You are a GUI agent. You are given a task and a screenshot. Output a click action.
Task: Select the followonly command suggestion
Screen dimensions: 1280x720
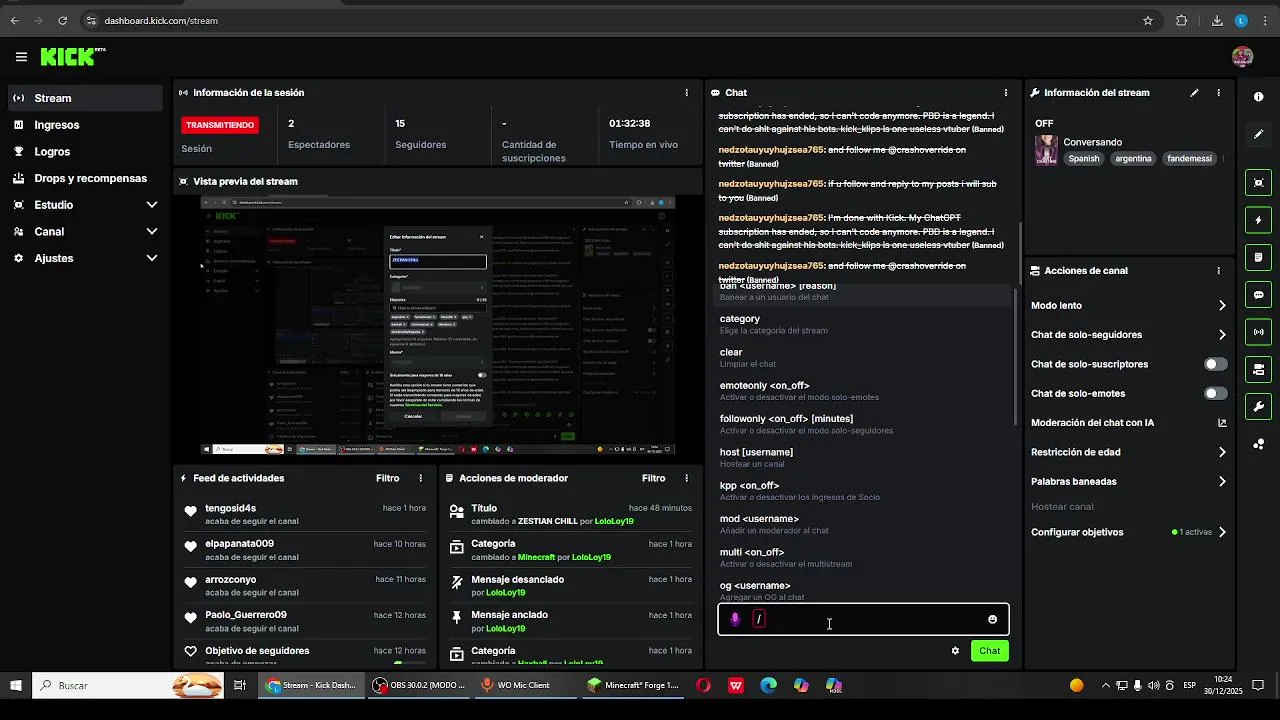point(863,424)
